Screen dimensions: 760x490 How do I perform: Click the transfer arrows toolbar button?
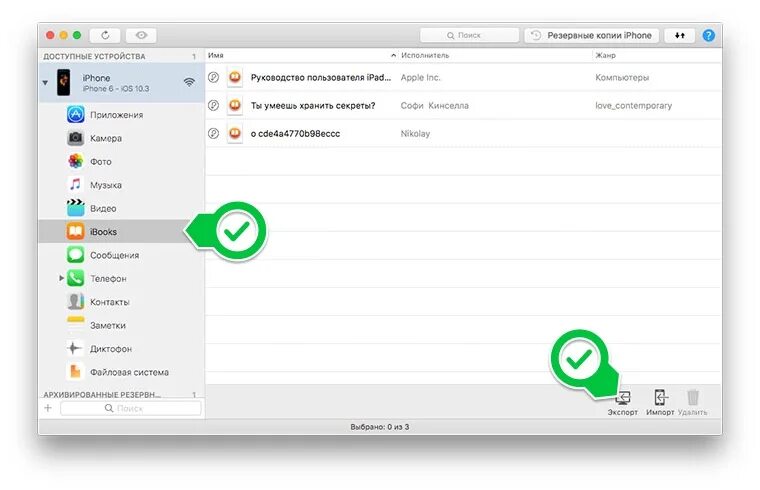(x=680, y=35)
